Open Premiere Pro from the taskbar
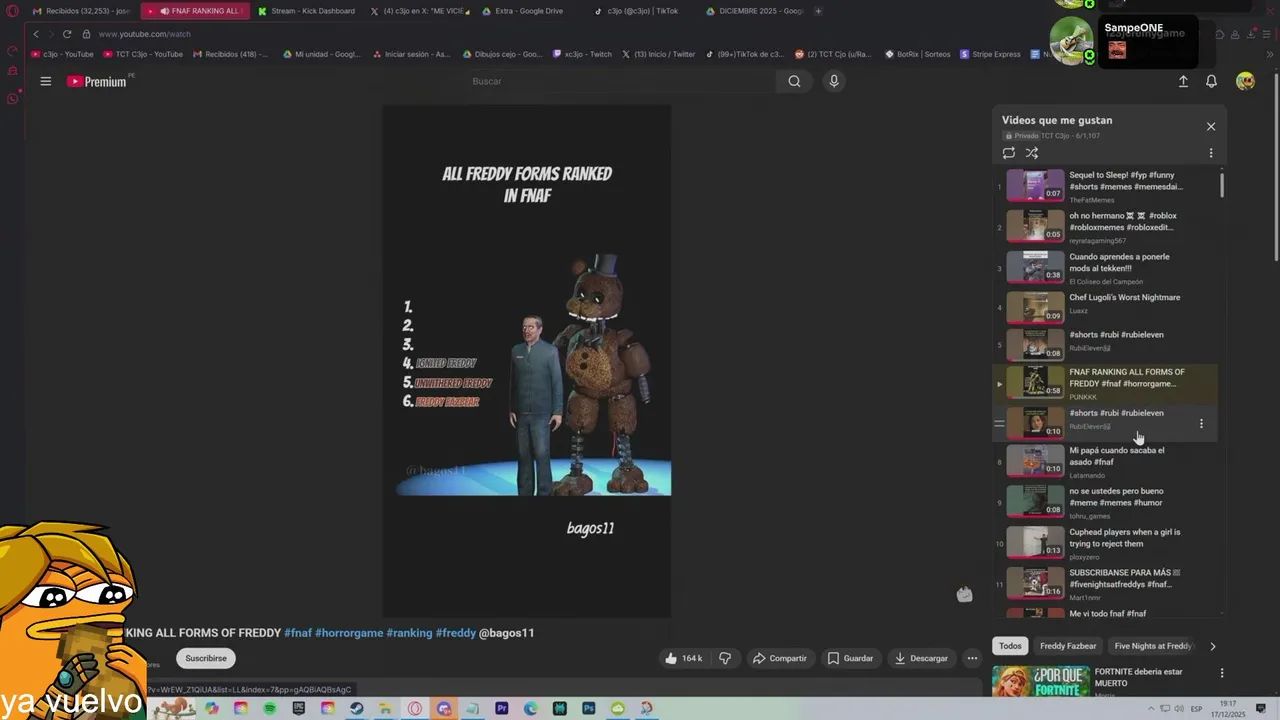 [502, 708]
